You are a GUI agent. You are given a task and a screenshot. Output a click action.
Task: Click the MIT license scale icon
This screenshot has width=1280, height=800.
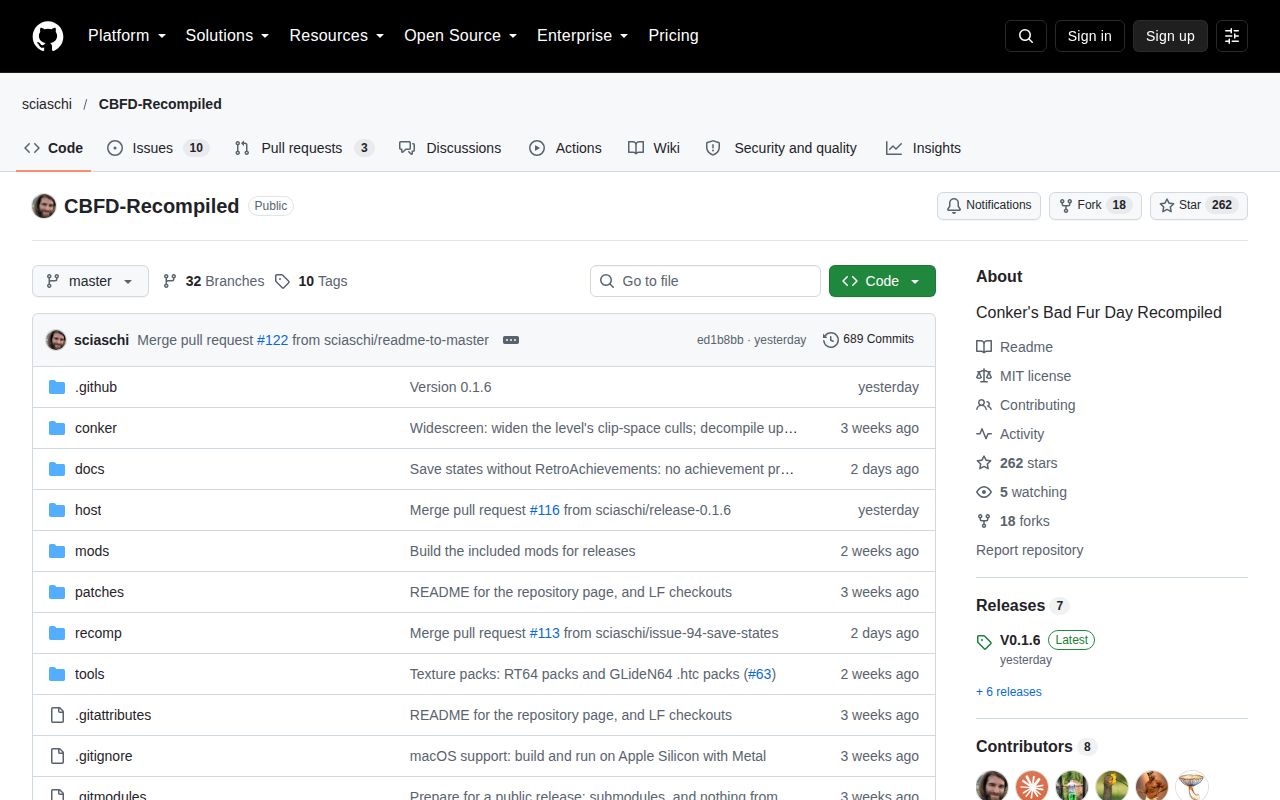pyautogui.click(x=984, y=376)
